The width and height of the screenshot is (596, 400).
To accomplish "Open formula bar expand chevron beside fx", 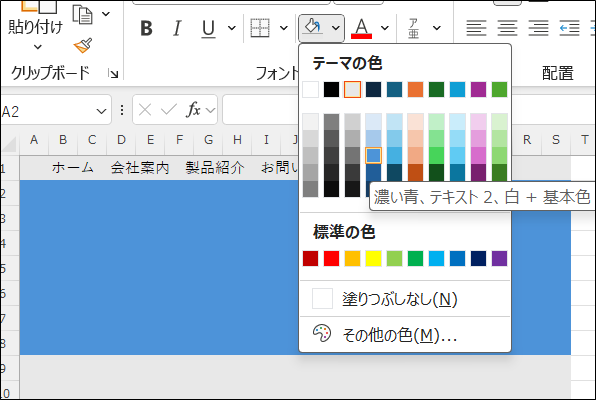I will (x=210, y=111).
